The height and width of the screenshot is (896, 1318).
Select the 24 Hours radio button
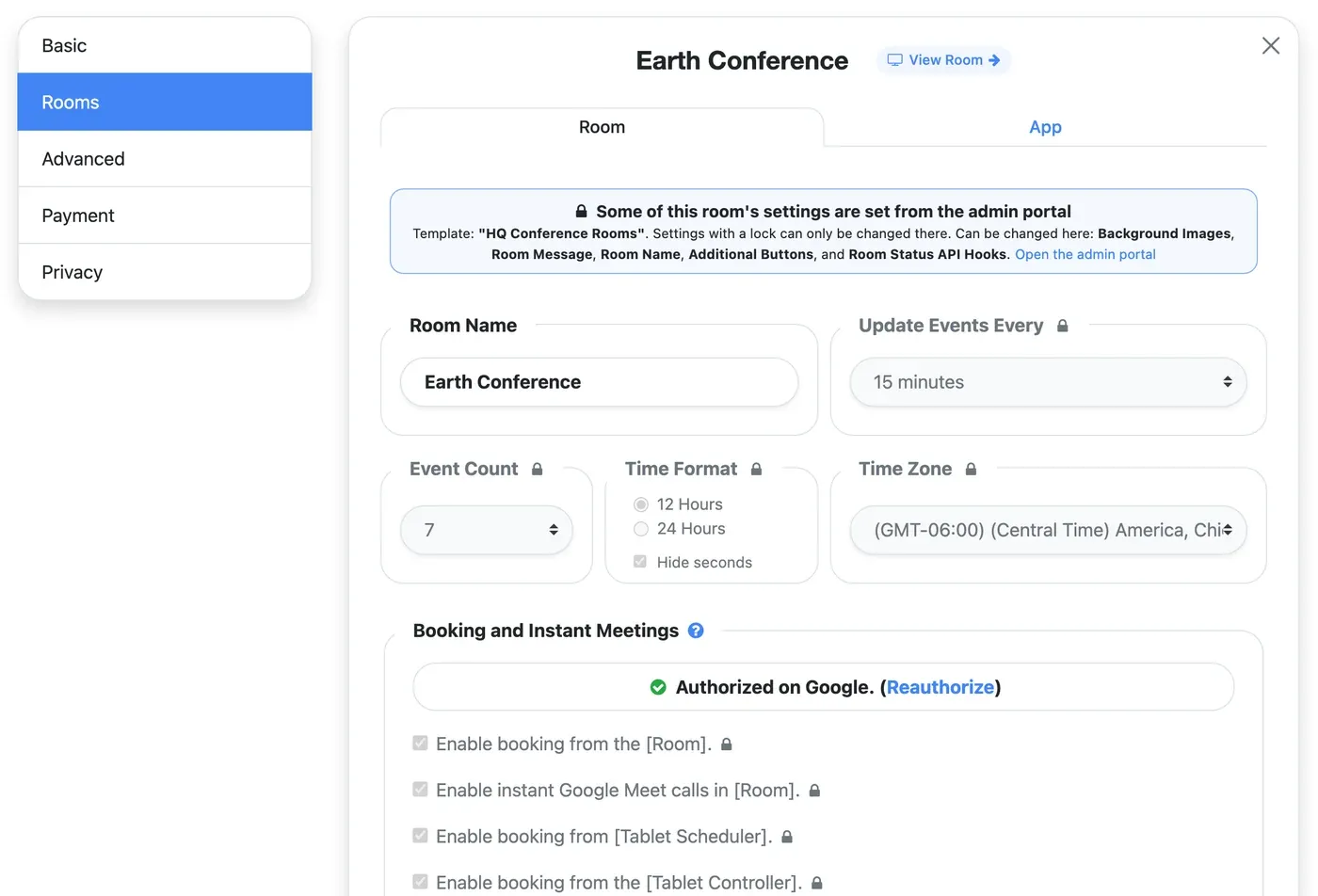pos(641,529)
